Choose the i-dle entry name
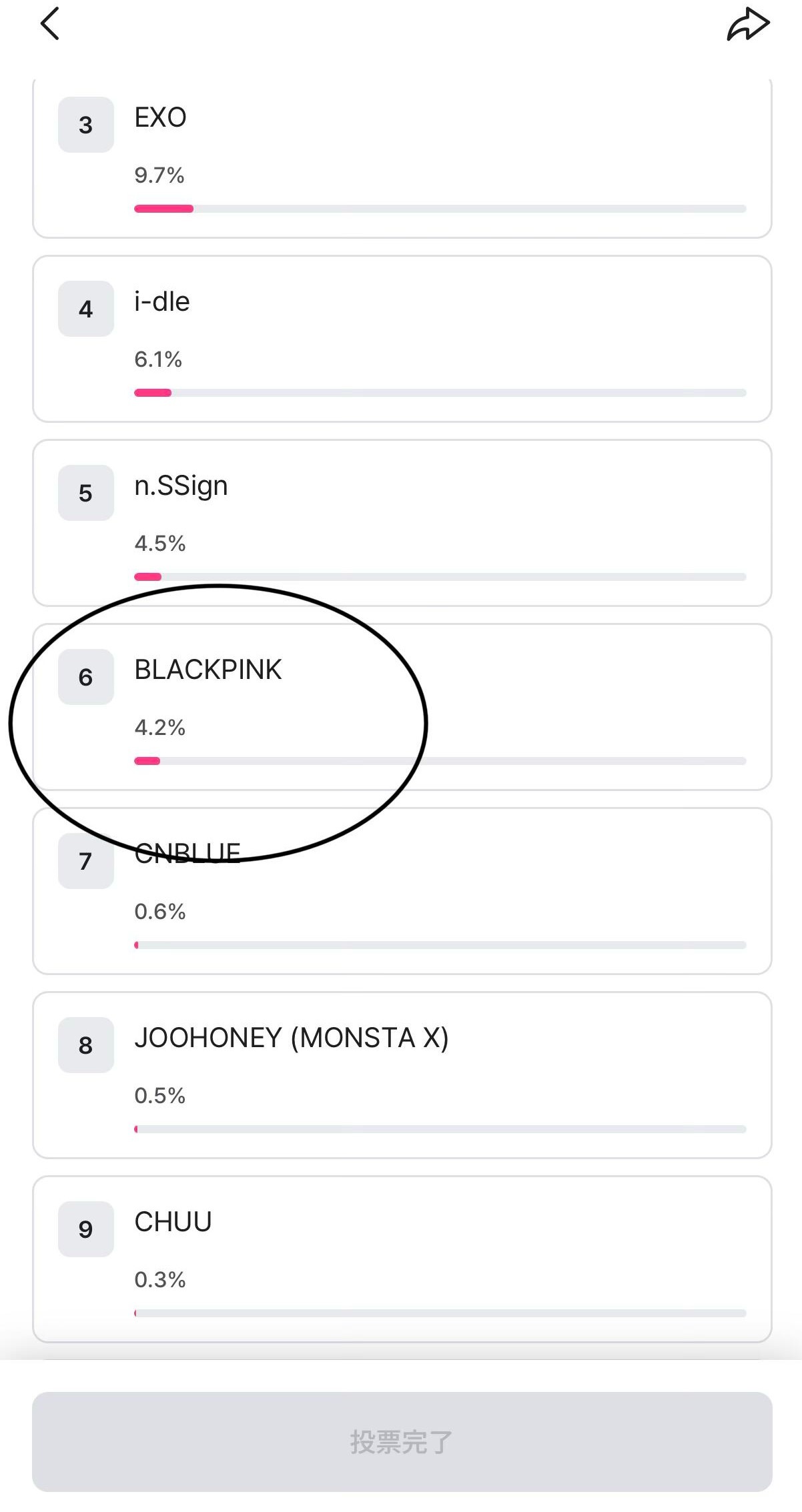802x1512 pixels. pos(162,302)
